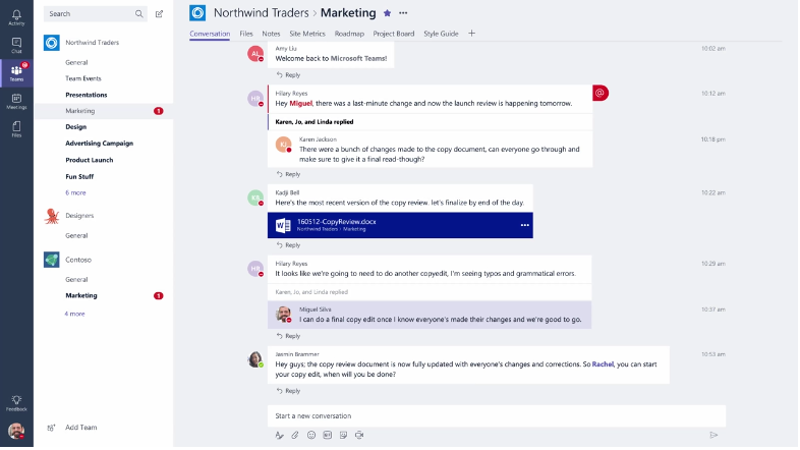Click the Send arrow icon

point(714,435)
